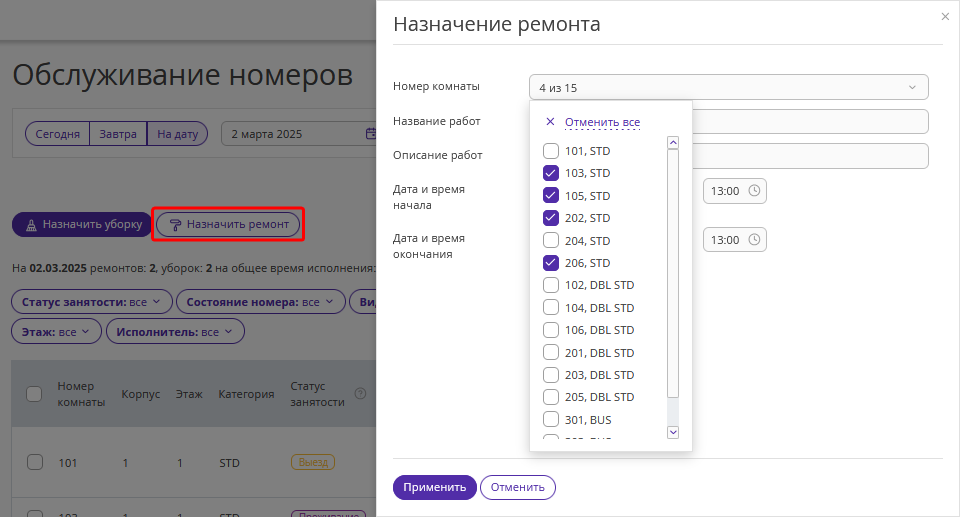This screenshot has height=517, width=960.
Task: Click the help icon next to Статус занятости column
Action: [361, 393]
